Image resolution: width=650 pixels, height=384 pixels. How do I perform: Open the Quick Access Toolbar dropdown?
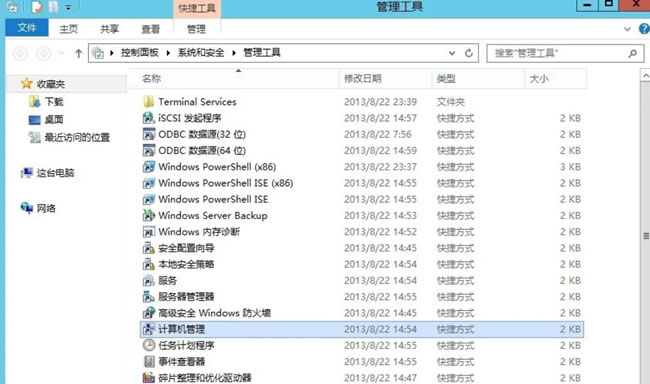[68, 7]
